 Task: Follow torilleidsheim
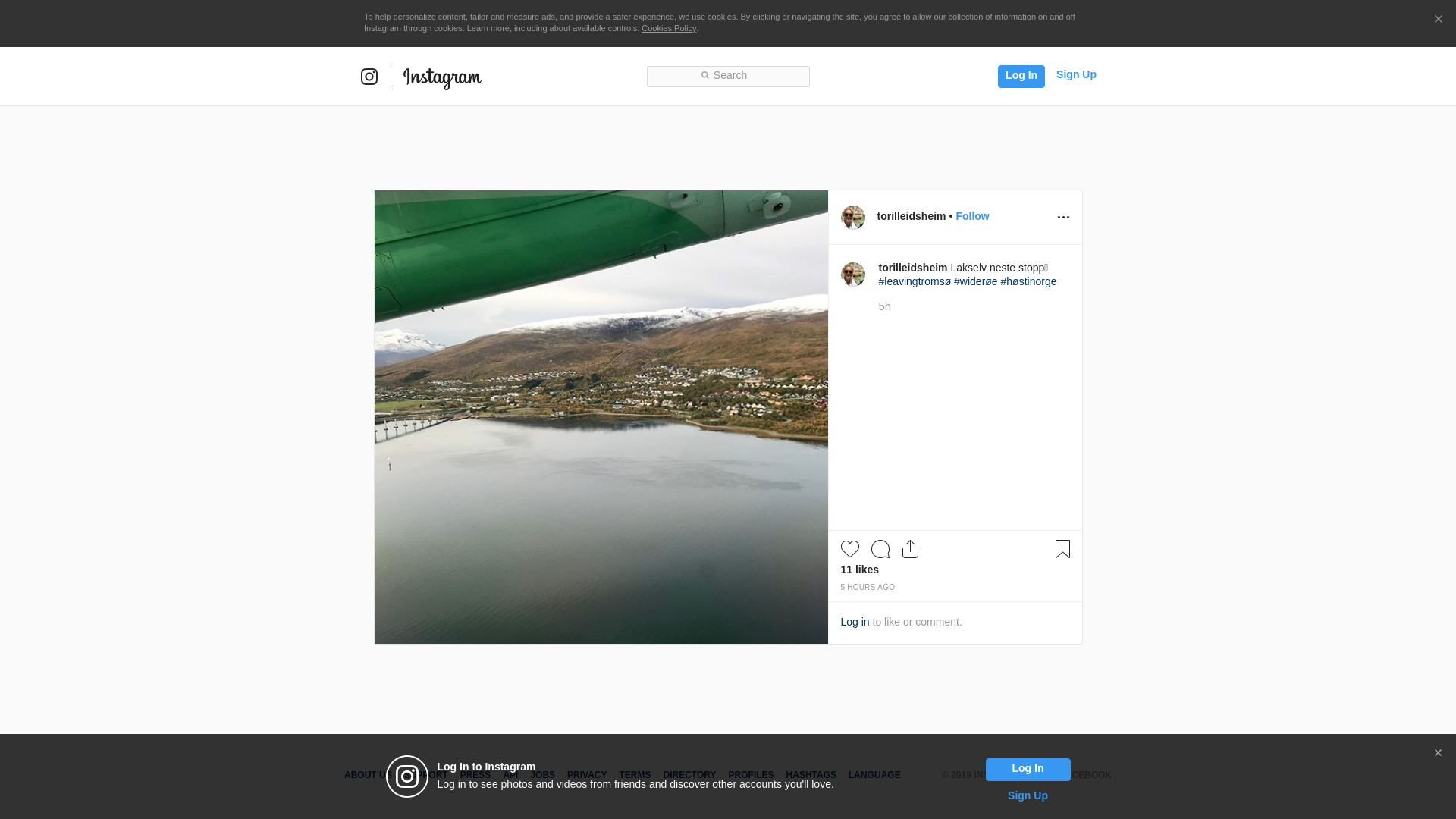(972, 216)
